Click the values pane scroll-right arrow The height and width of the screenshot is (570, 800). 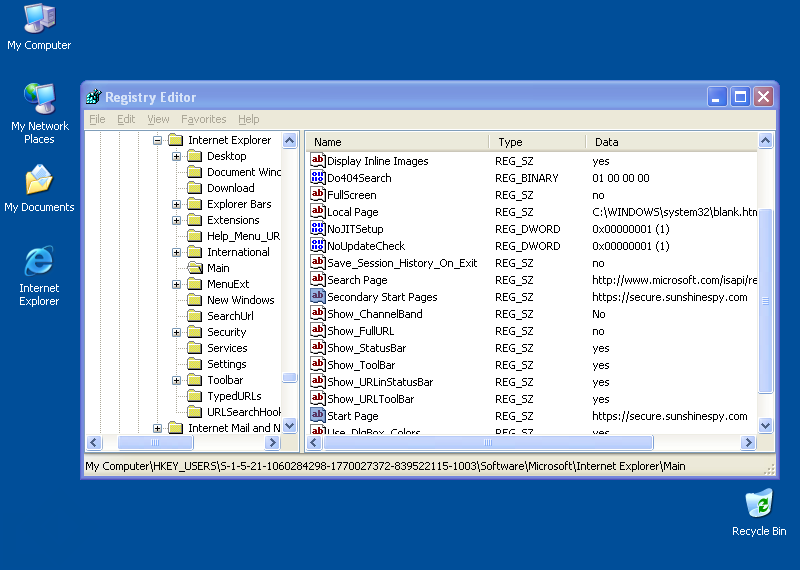point(748,442)
